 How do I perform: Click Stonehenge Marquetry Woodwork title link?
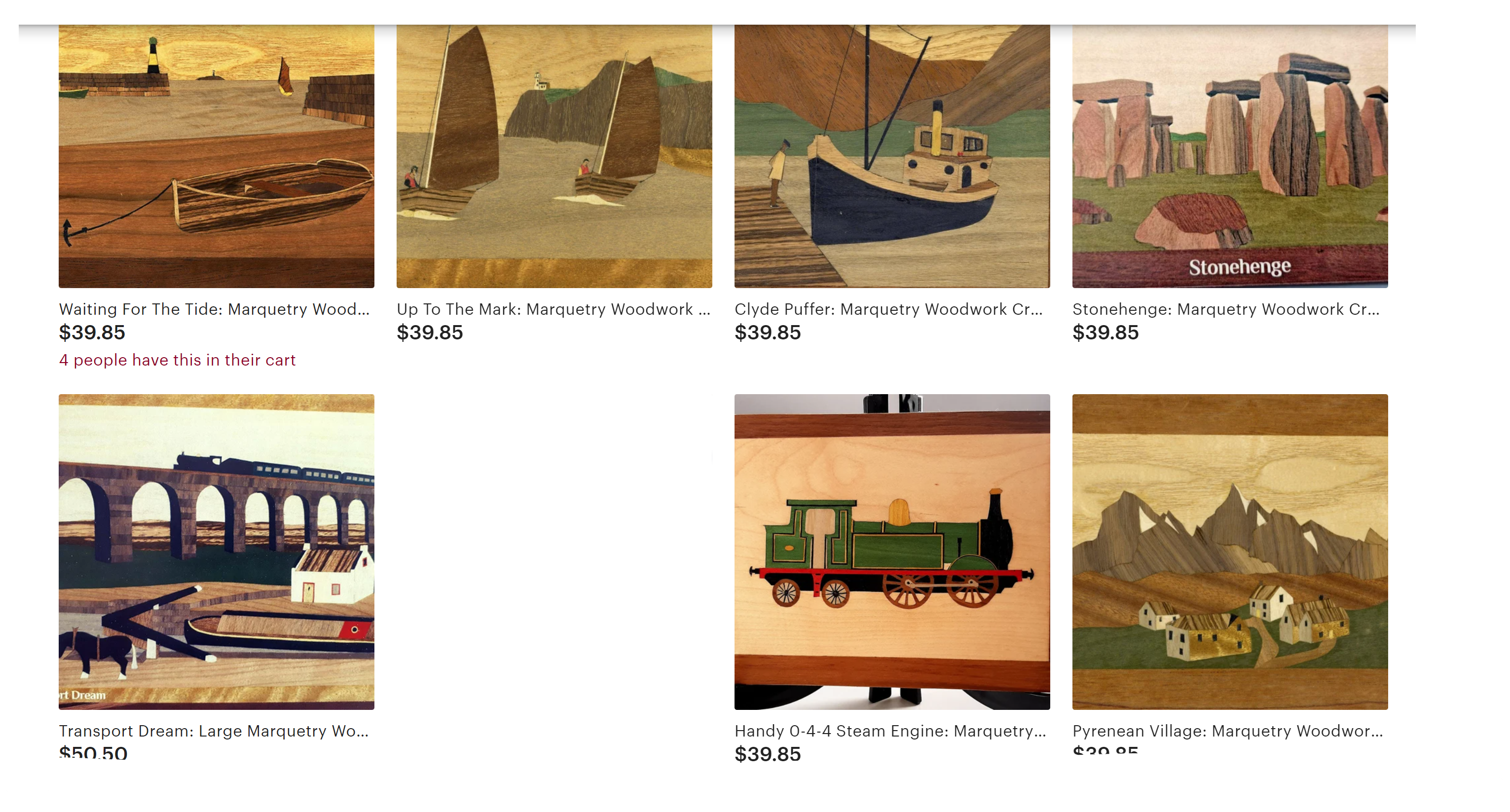pos(1226,309)
